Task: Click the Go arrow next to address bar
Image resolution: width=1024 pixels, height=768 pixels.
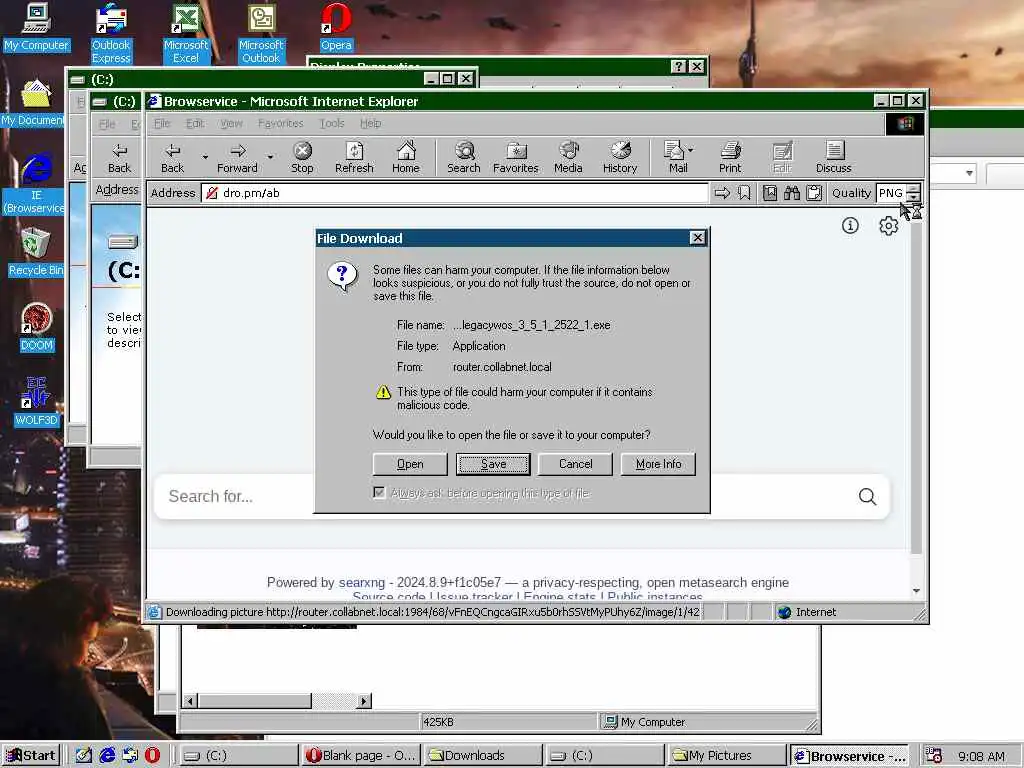Action: coord(722,193)
